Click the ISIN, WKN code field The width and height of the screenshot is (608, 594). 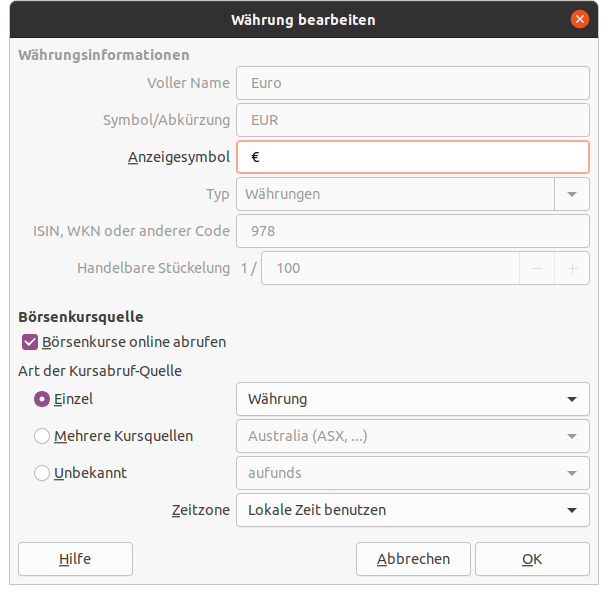tap(412, 231)
